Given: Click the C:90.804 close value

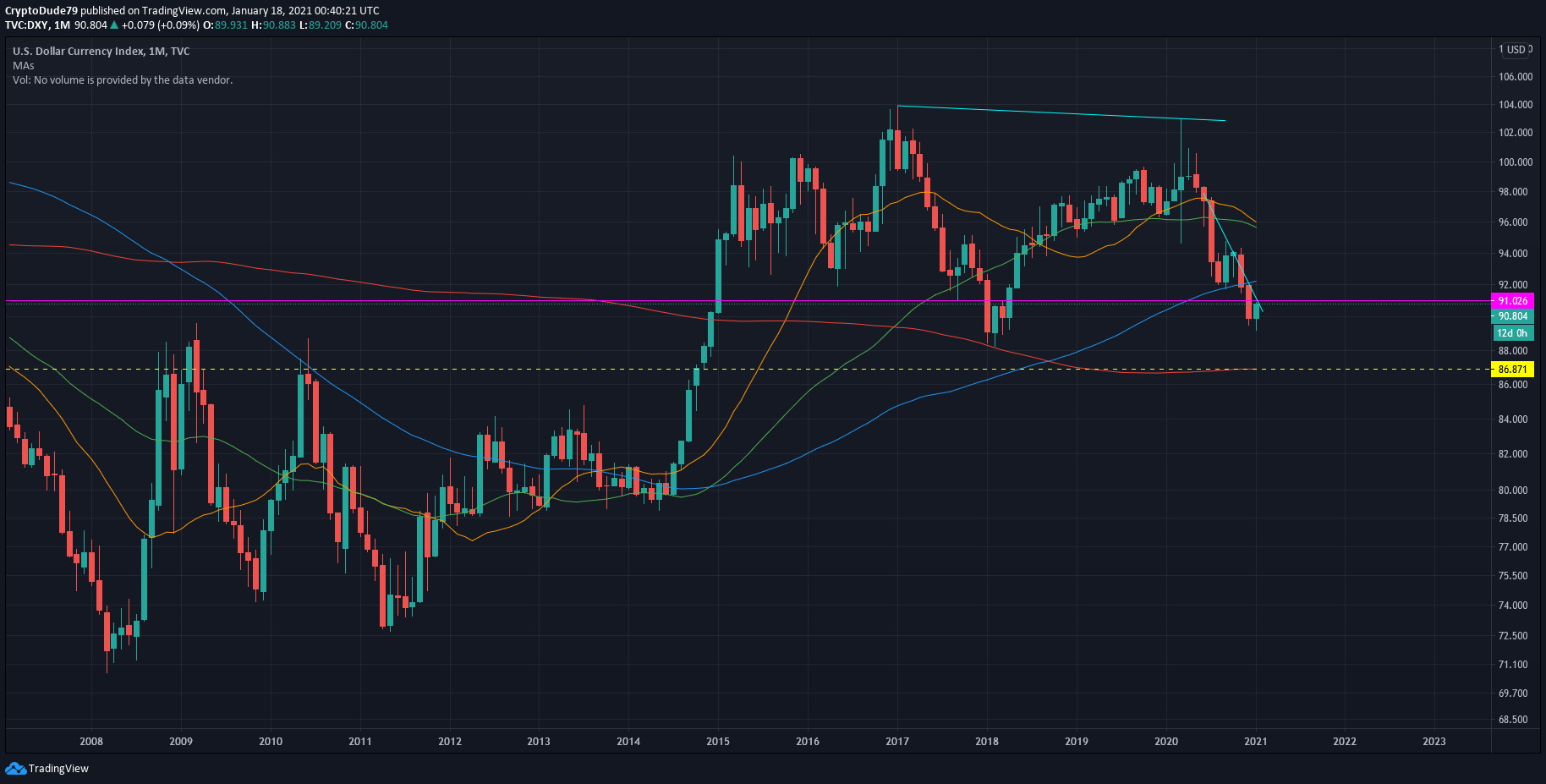Looking at the screenshot, I should pyautogui.click(x=366, y=25).
